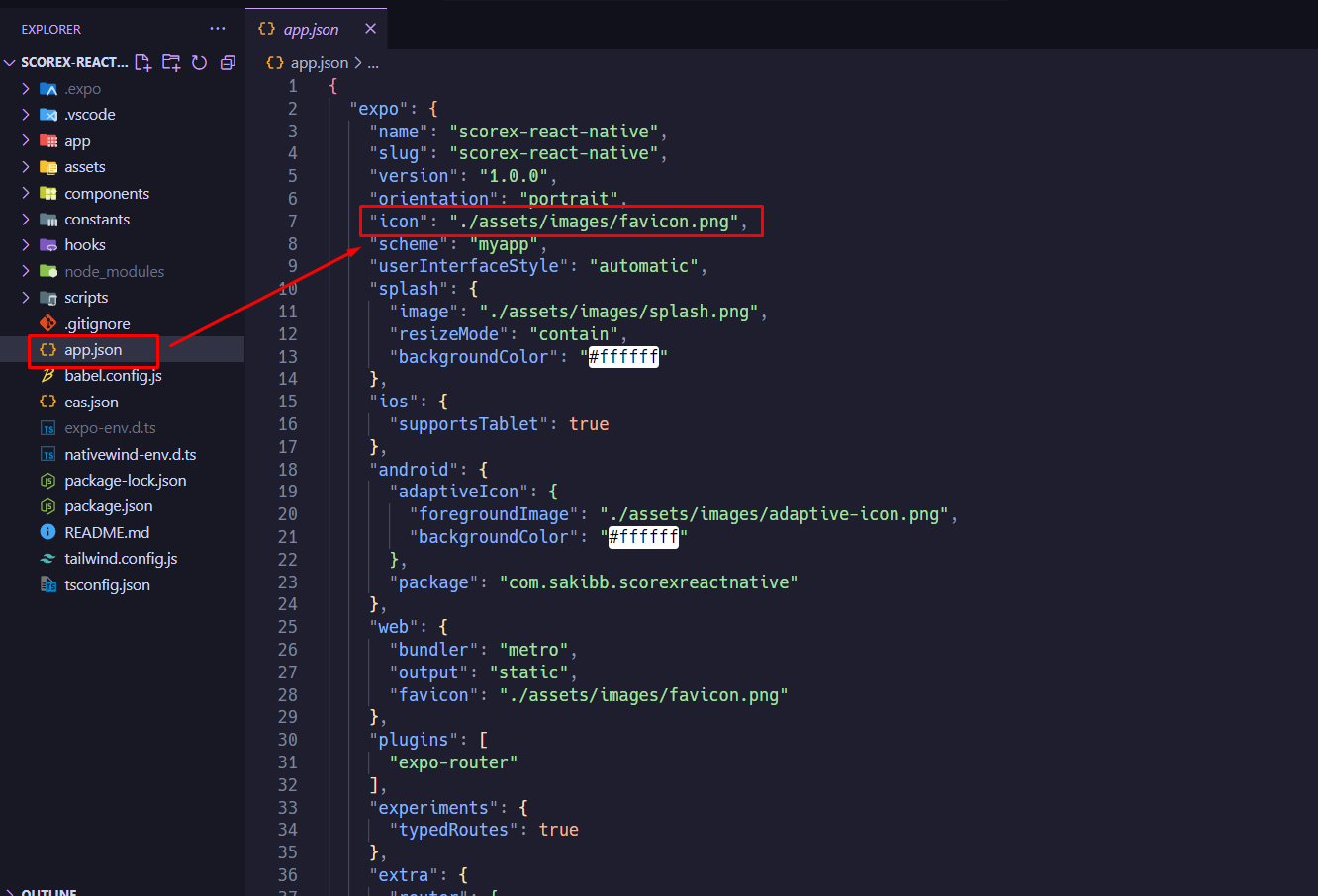
Task: Close the app.json tab
Action: tap(370, 29)
